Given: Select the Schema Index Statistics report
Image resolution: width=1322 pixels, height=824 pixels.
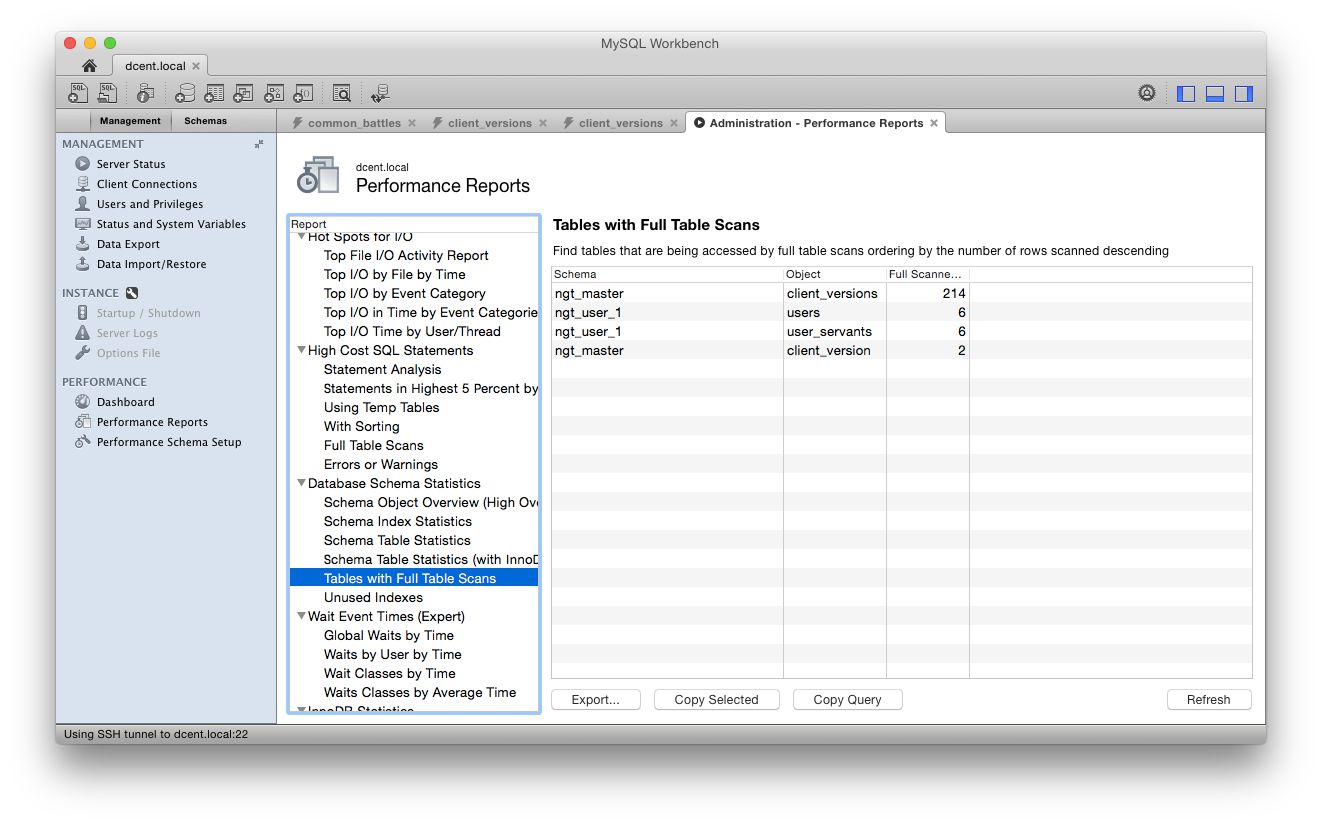Looking at the screenshot, I should (x=397, y=521).
